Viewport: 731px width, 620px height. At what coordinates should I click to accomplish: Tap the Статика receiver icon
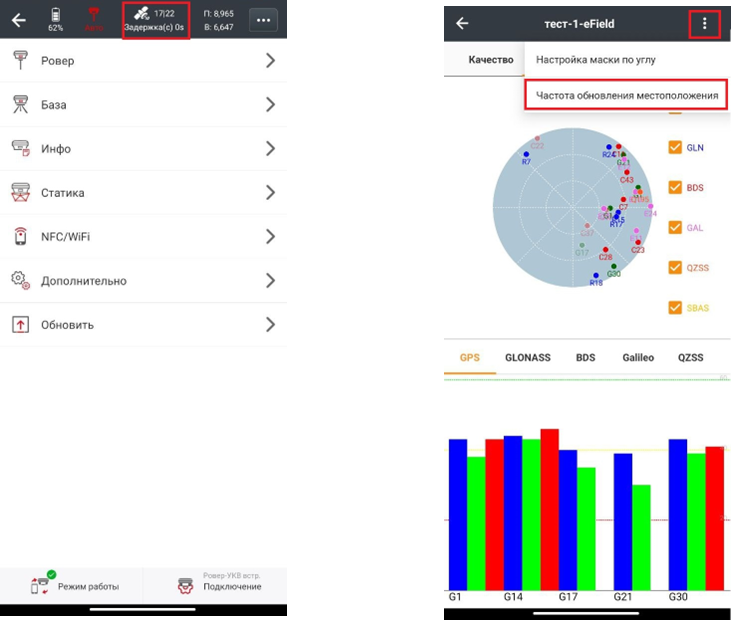20,193
